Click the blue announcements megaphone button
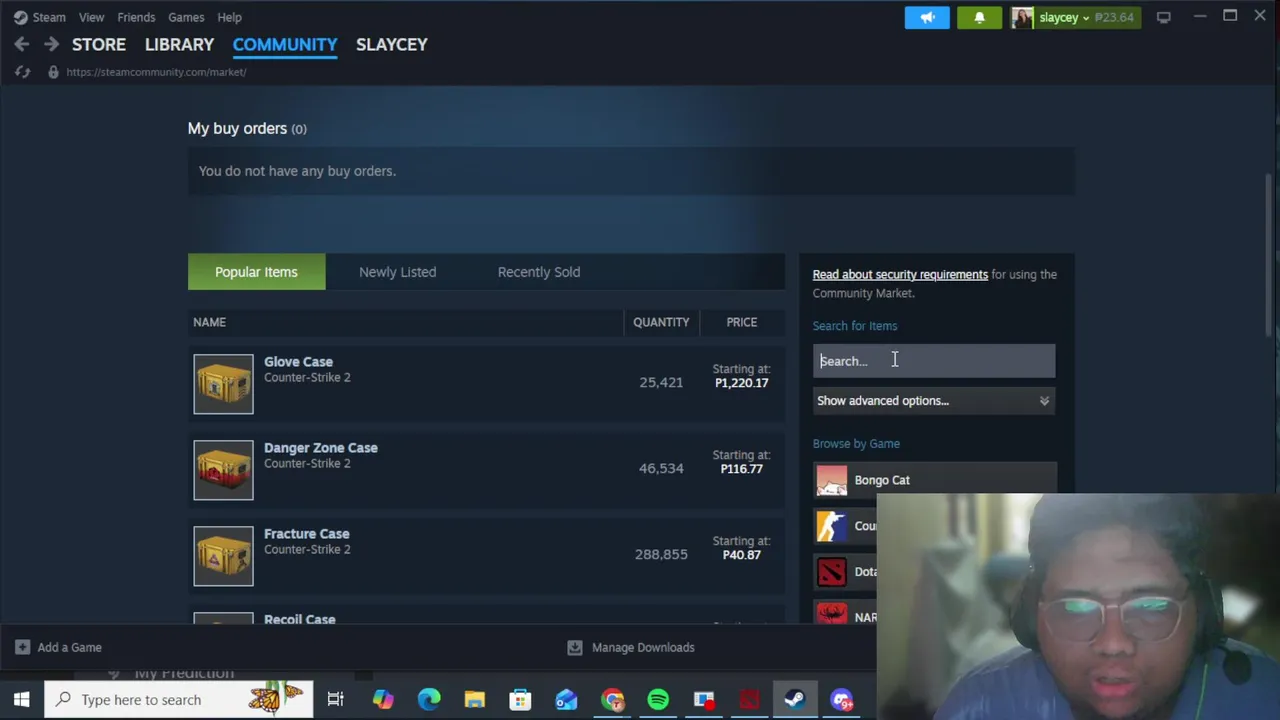Screen dimensions: 1280x720 click(927, 17)
